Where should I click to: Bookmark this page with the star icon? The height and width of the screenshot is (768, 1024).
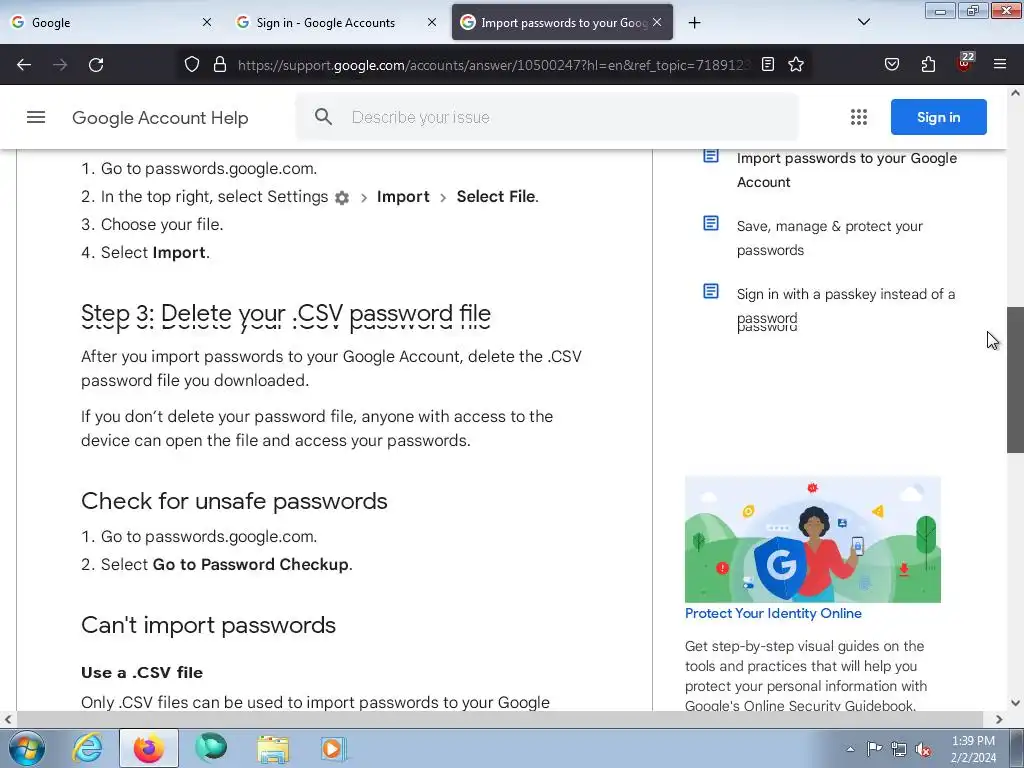(795, 65)
